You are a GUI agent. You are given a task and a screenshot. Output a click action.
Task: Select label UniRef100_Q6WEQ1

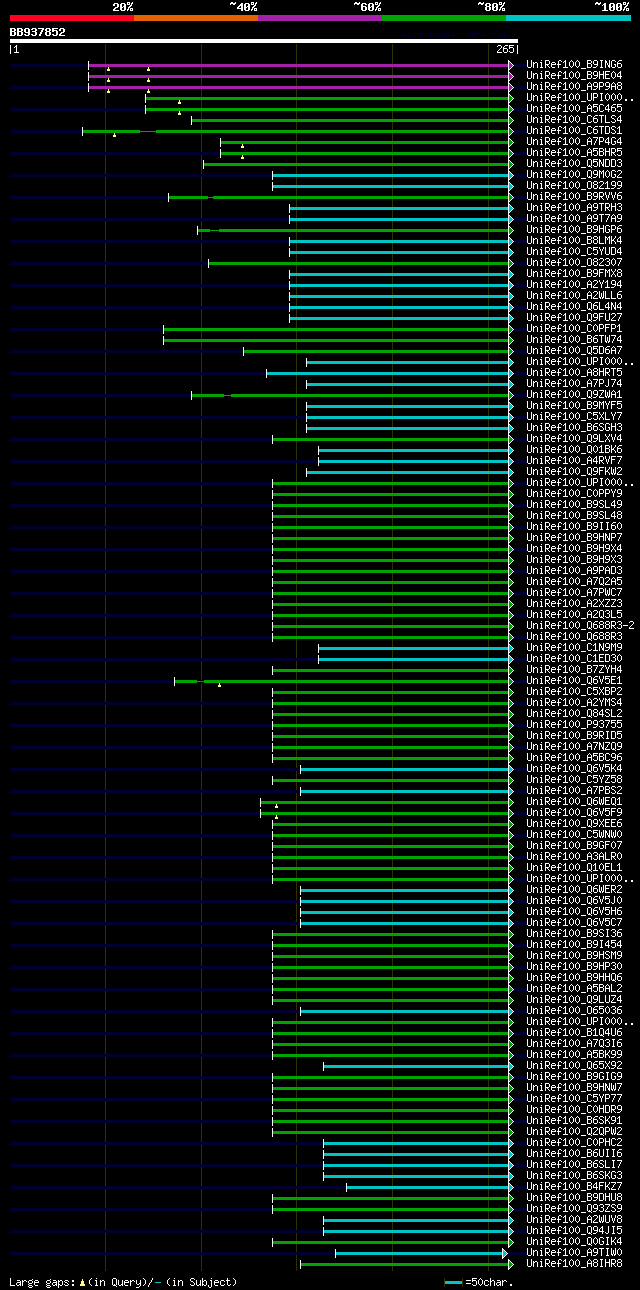[574, 802]
